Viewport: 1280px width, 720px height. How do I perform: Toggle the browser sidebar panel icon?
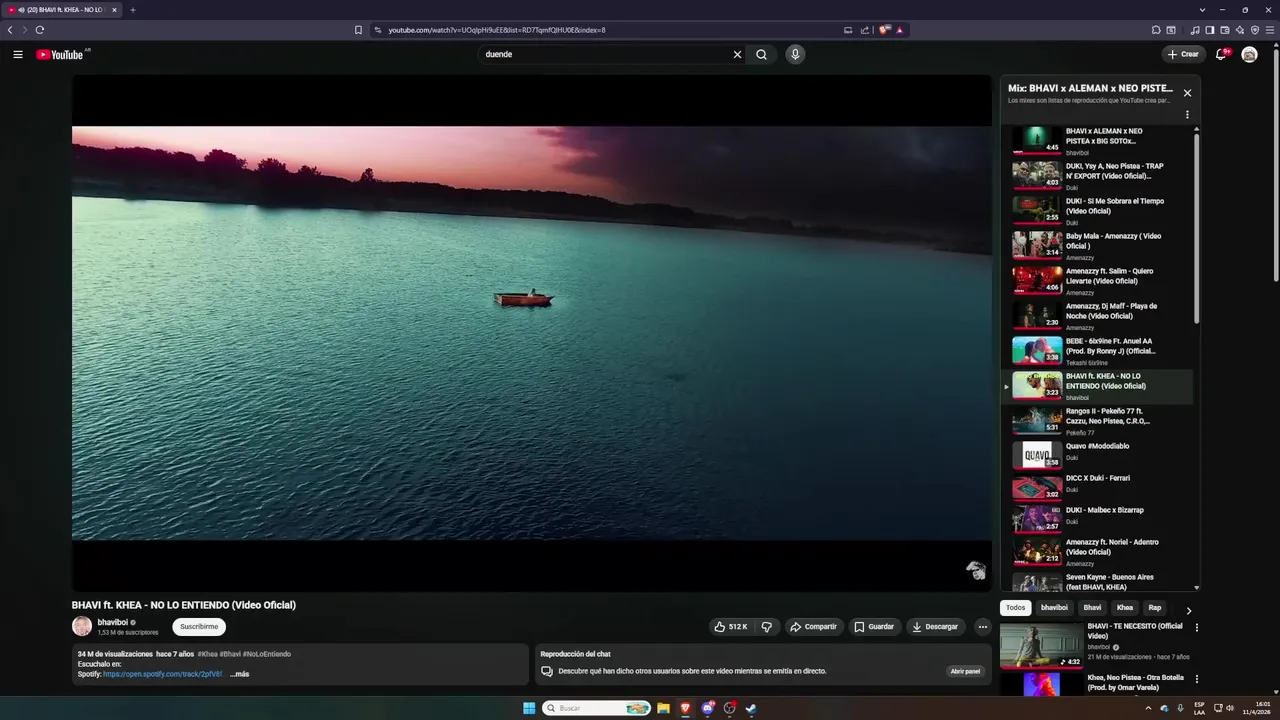coord(1210,30)
